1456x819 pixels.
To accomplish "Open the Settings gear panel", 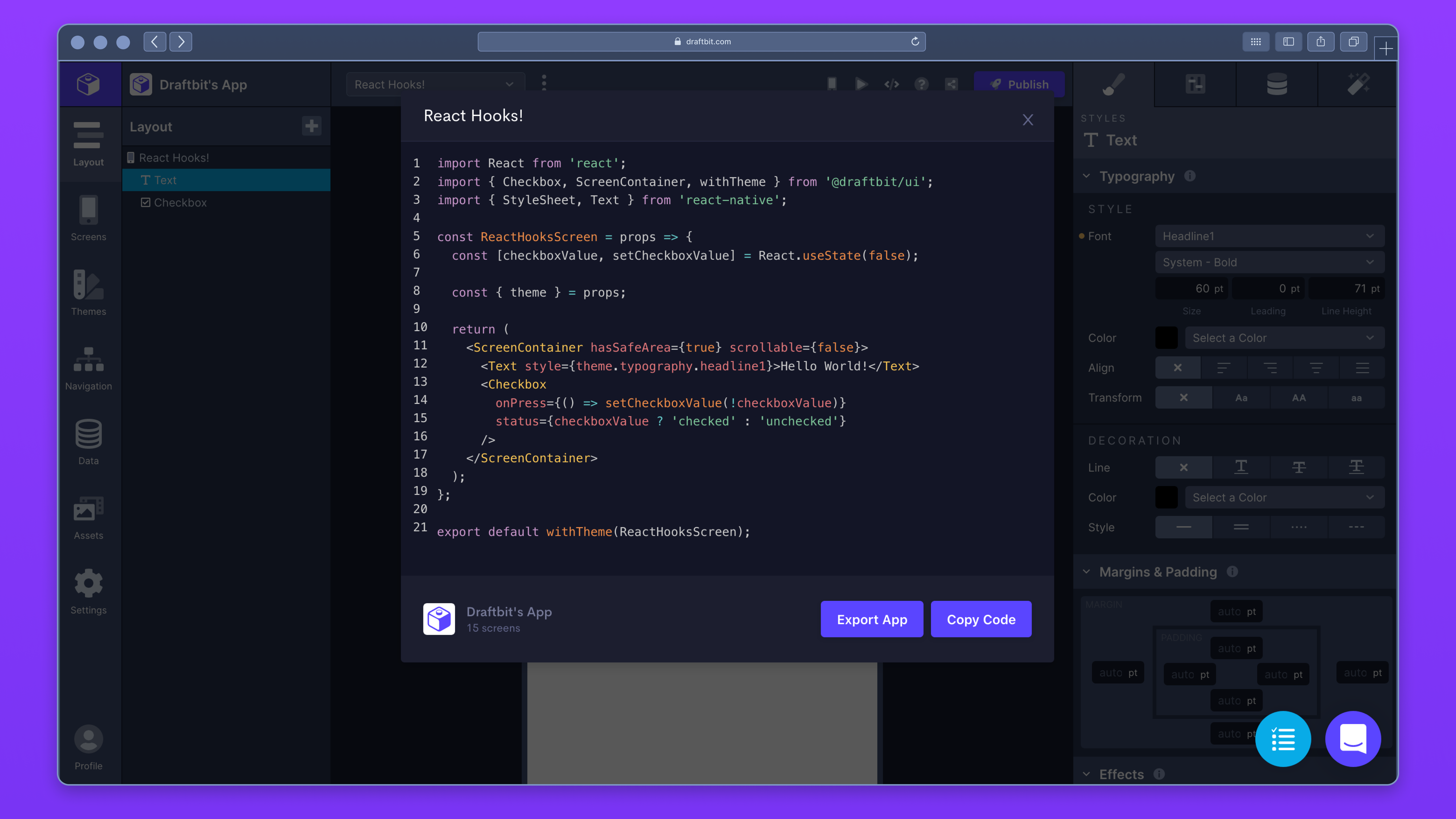I will [88, 591].
